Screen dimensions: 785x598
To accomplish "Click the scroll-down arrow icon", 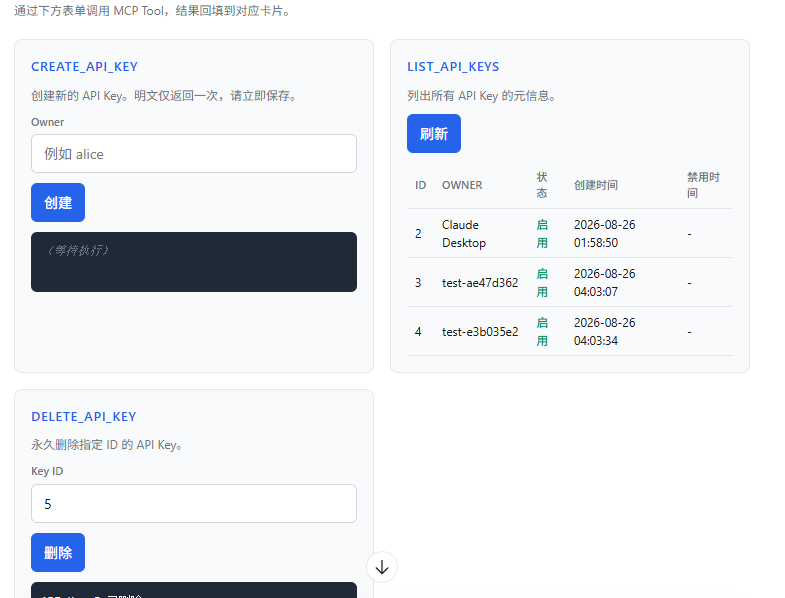I will tap(382, 567).
